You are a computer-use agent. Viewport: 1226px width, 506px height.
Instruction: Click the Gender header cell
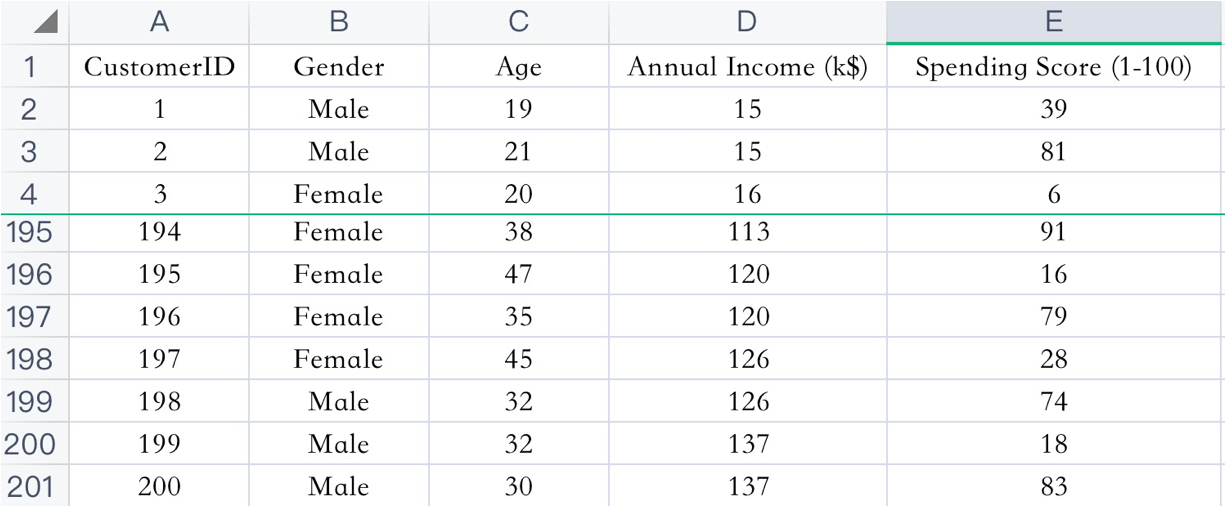pyautogui.click(x=339, y=67)
